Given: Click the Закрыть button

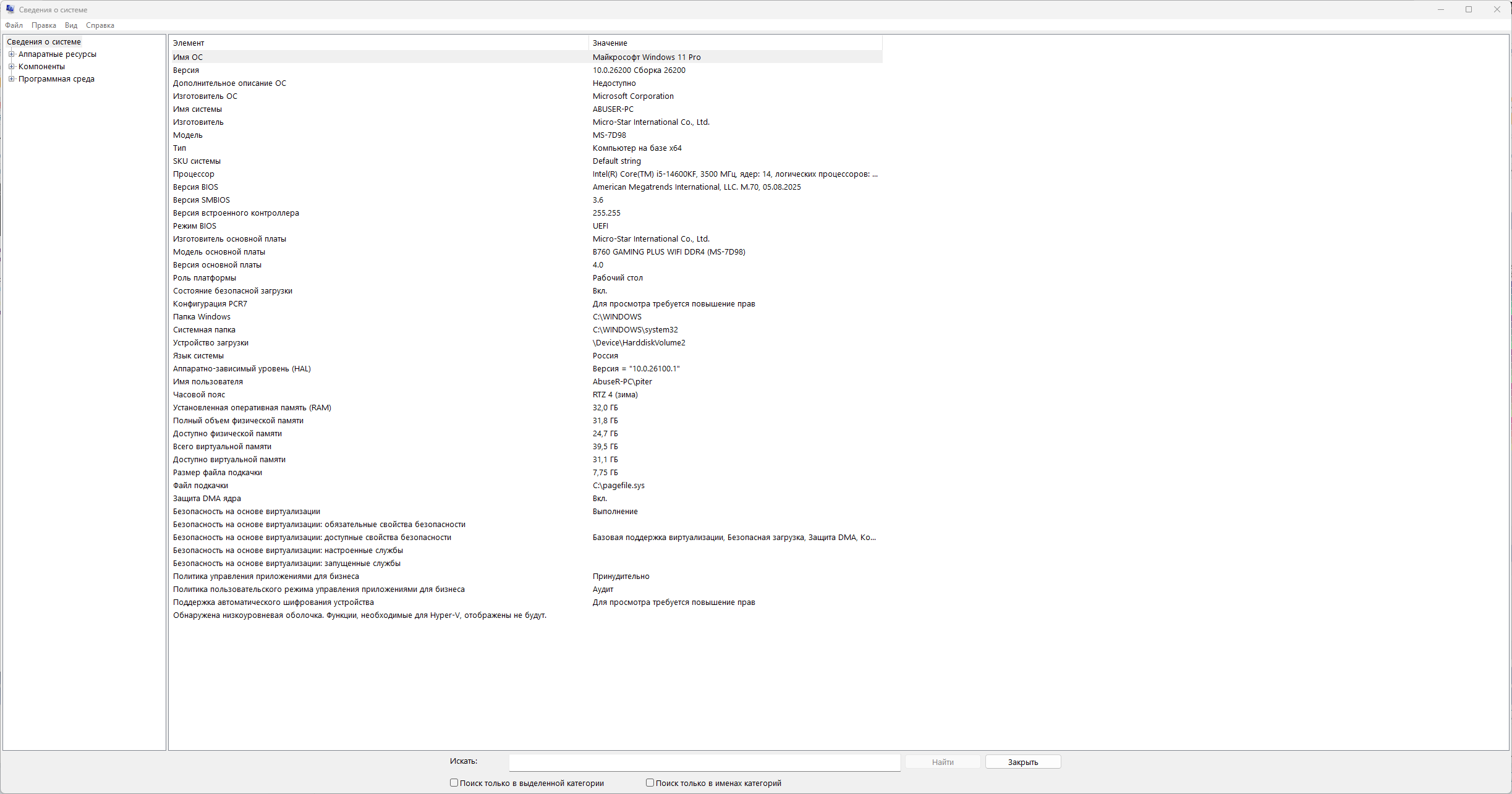Looking at the screenshot, I should coord(1023,762).
